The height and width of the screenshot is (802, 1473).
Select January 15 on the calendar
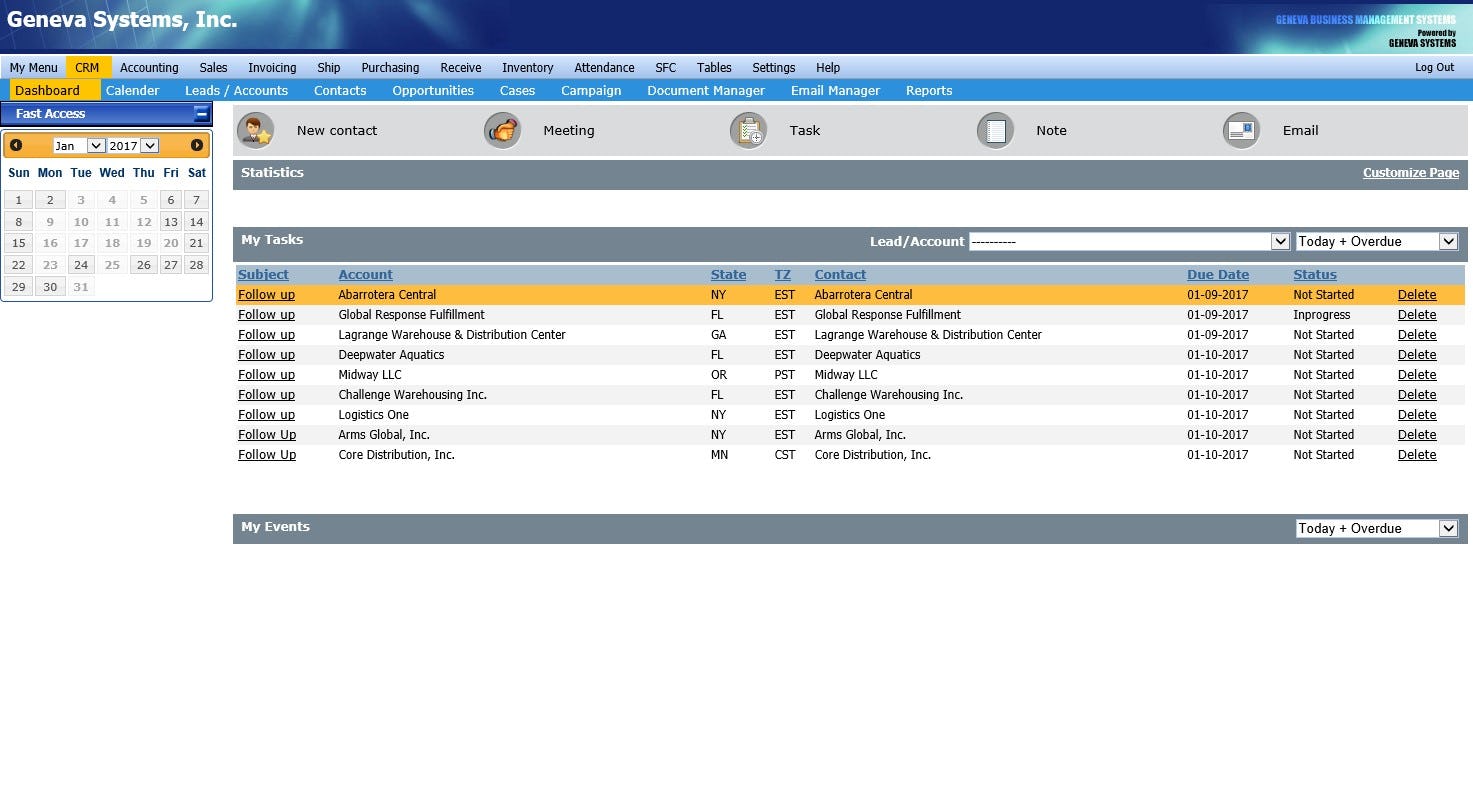18,243
